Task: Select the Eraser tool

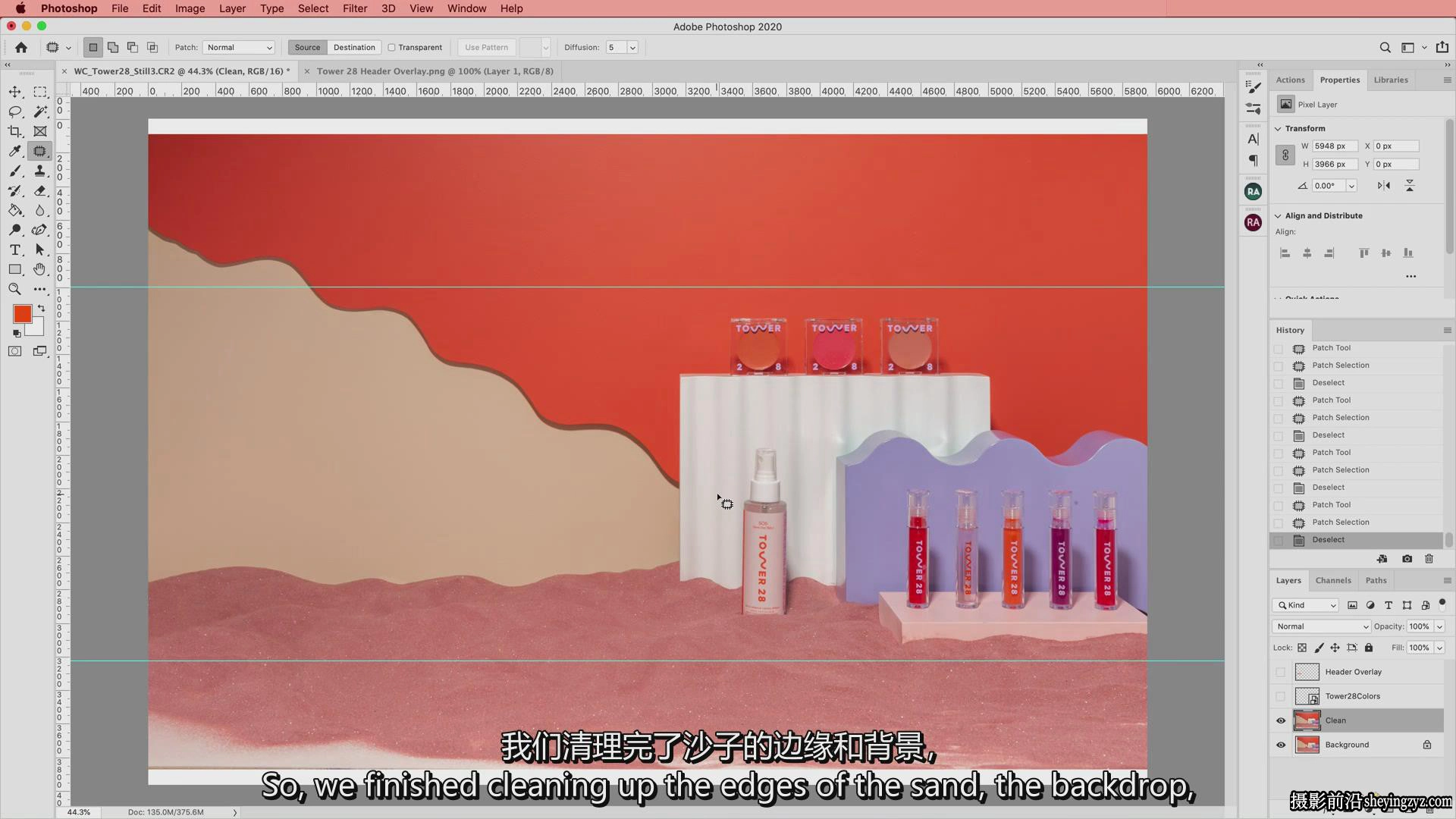Action: point(40,190)
